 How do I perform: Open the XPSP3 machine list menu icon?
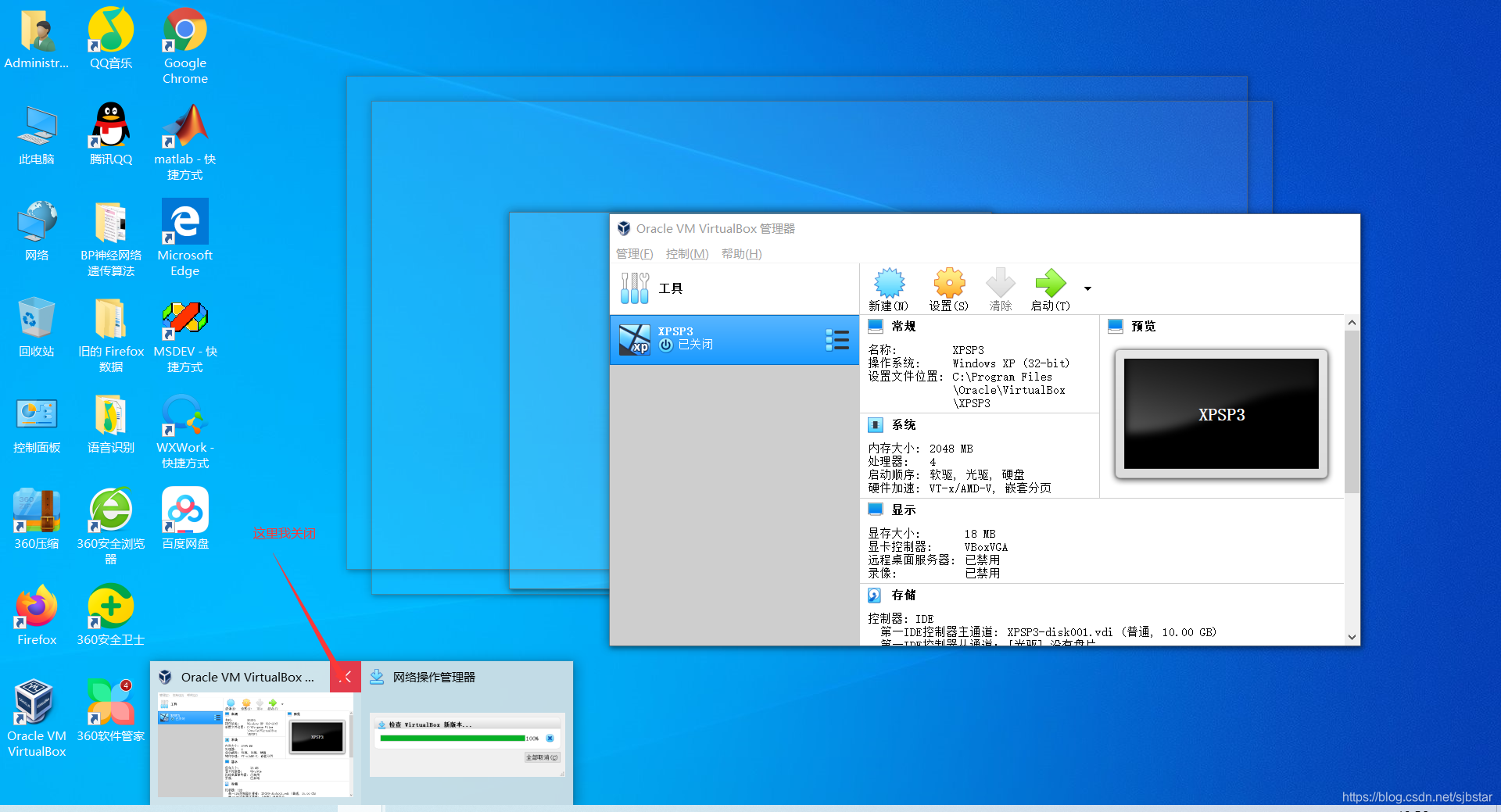pyautogui.click(x=837, y=340)
